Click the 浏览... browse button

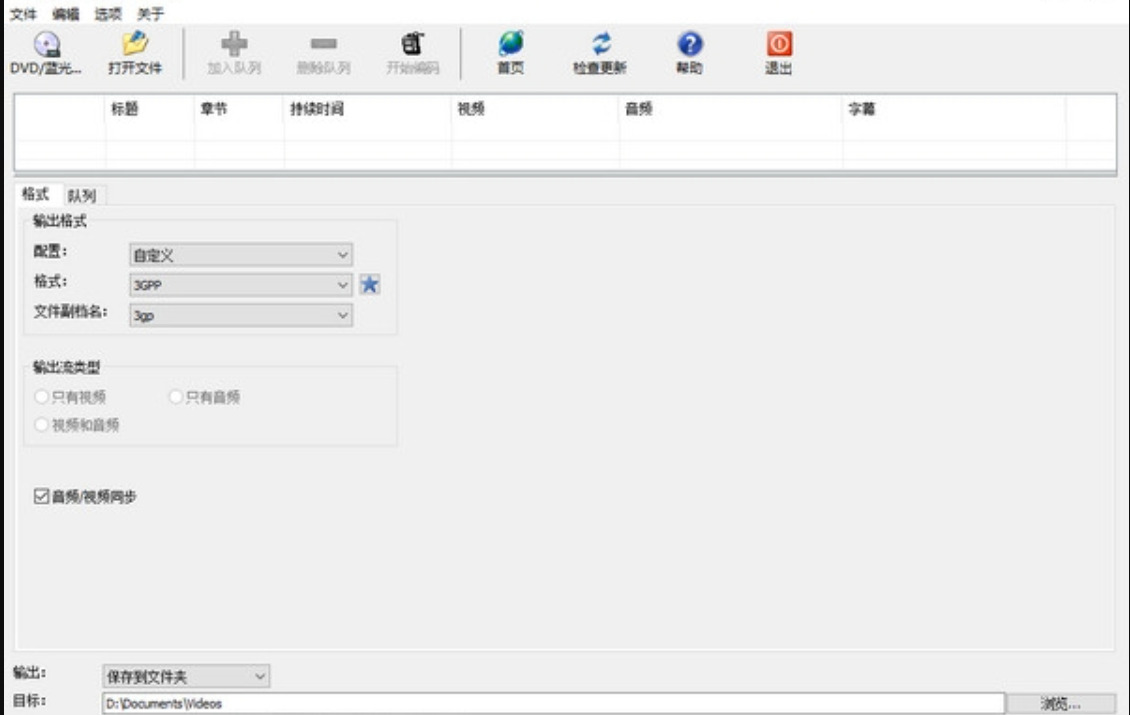(1060, 703)
